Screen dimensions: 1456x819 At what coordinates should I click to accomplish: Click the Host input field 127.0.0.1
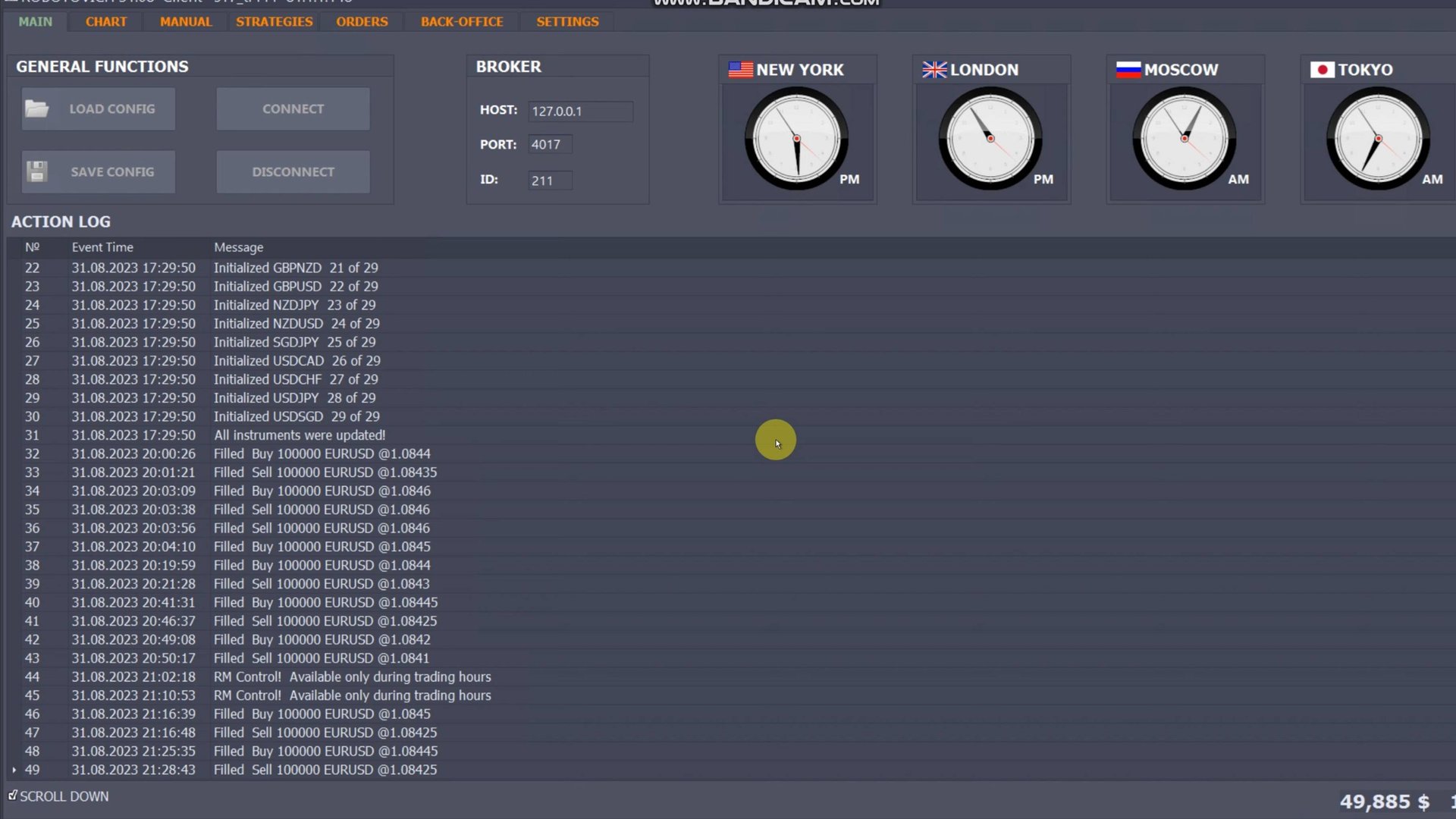point(580,111)
